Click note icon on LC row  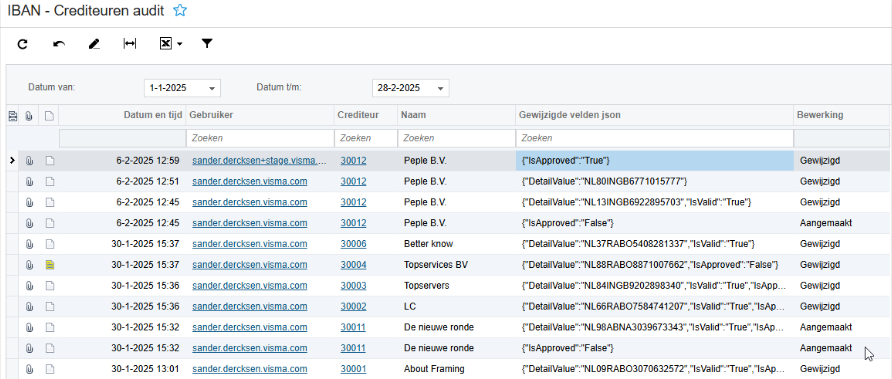(49, 306)
